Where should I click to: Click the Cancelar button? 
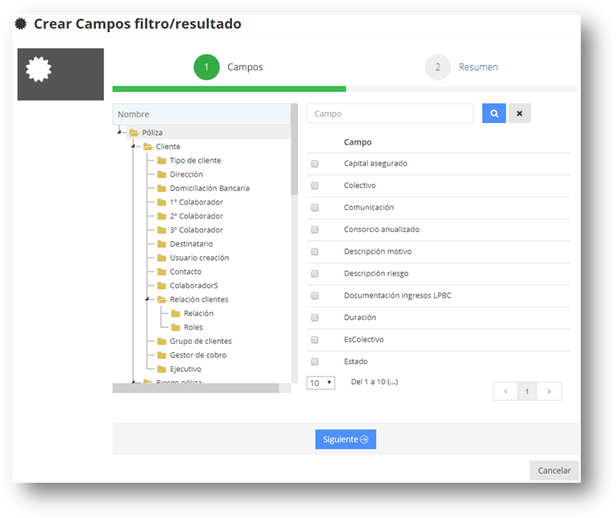pyautogui.click(x=554, y=470)
